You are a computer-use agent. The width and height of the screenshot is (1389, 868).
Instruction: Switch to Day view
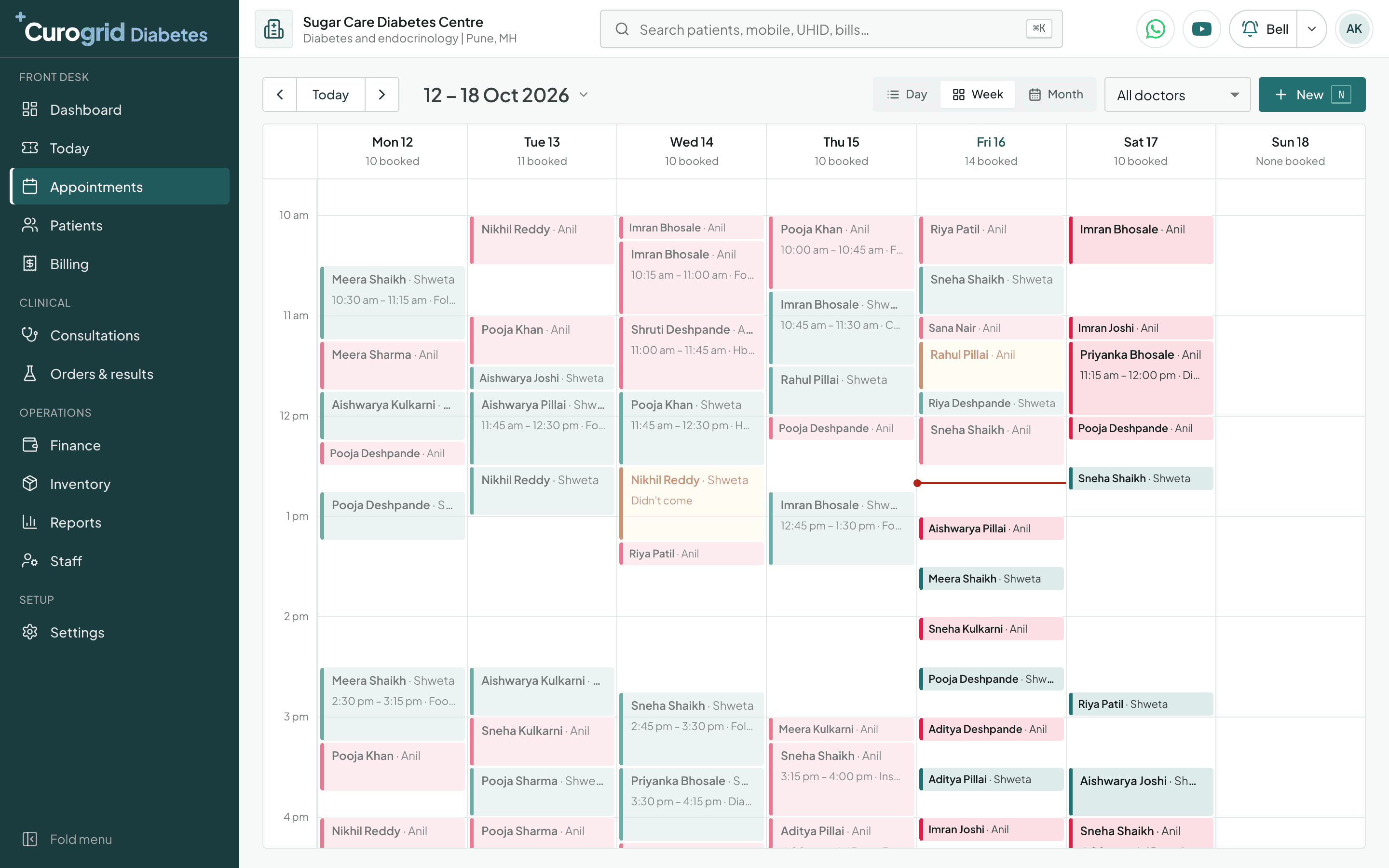tap(907, 94)
